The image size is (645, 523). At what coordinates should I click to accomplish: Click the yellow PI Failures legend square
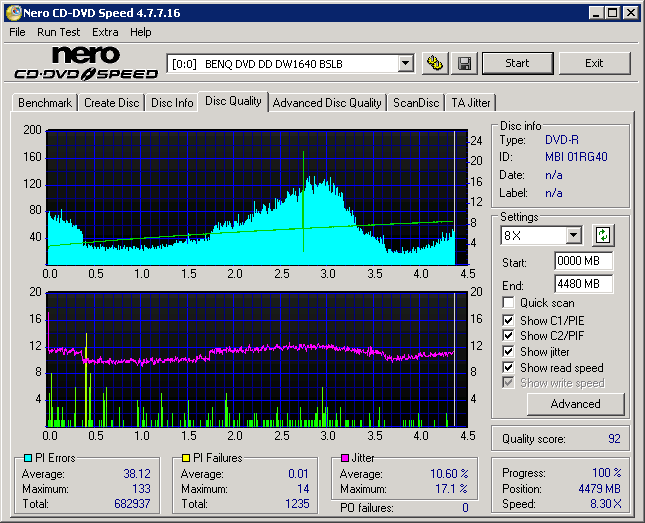(186, 458)
